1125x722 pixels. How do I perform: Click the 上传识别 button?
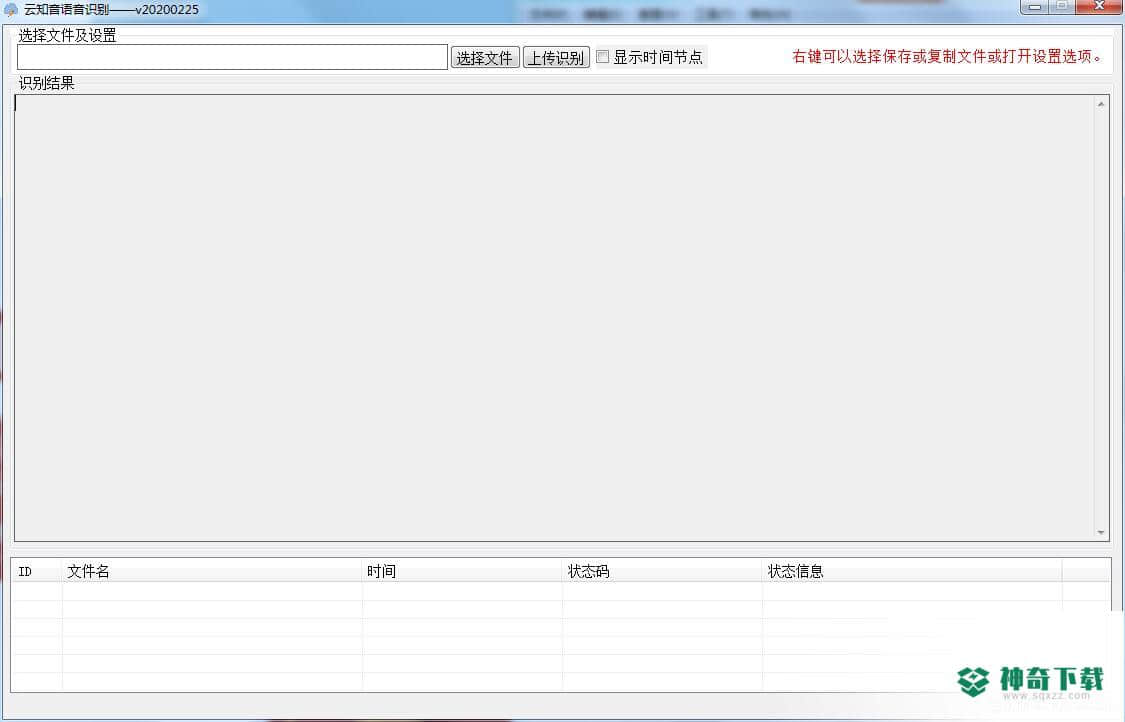click(x=556, y=57)
